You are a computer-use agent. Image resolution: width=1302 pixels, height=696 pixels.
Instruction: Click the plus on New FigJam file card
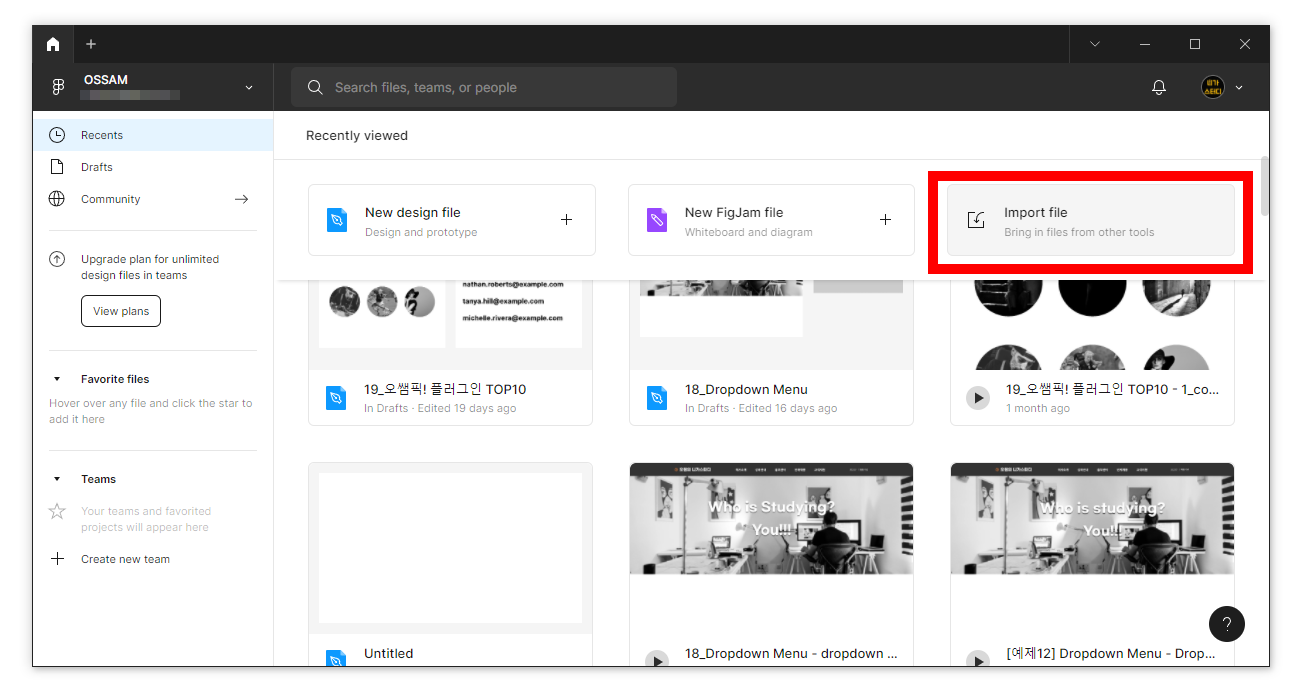click(885, 220)
